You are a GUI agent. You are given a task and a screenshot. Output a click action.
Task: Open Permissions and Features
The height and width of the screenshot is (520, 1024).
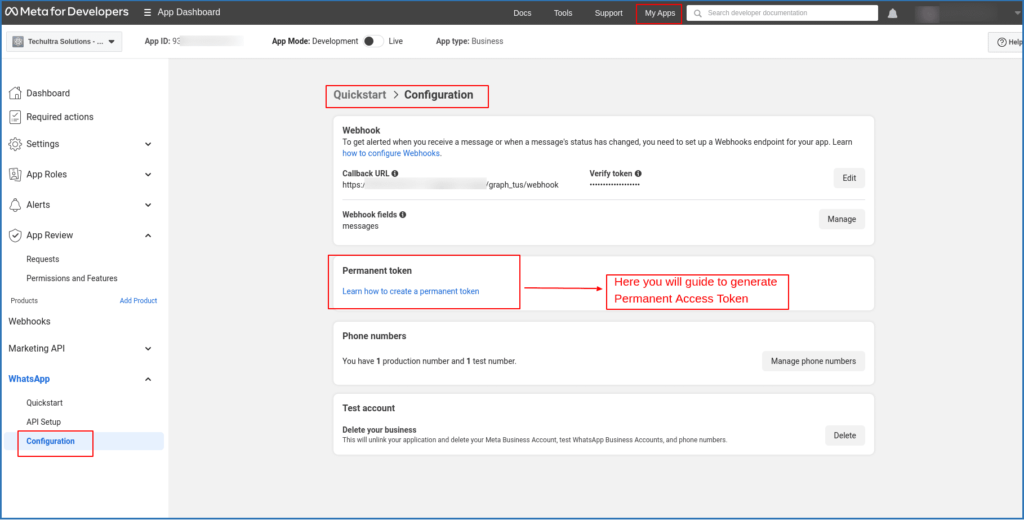[x=72, y=278]
